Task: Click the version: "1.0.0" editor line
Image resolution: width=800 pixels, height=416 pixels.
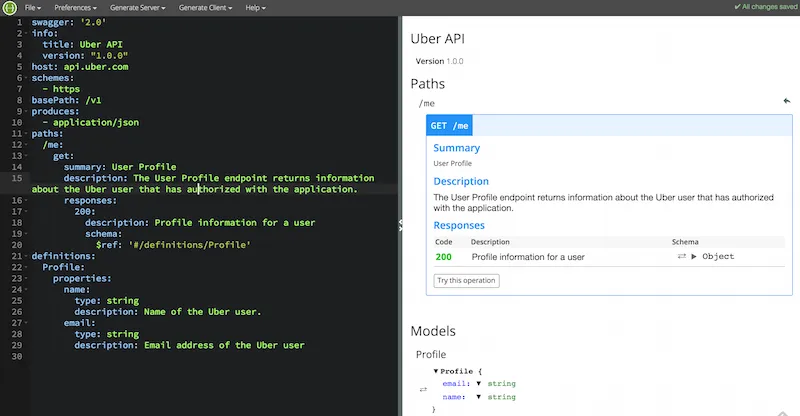Action: [x=85, y=55]
